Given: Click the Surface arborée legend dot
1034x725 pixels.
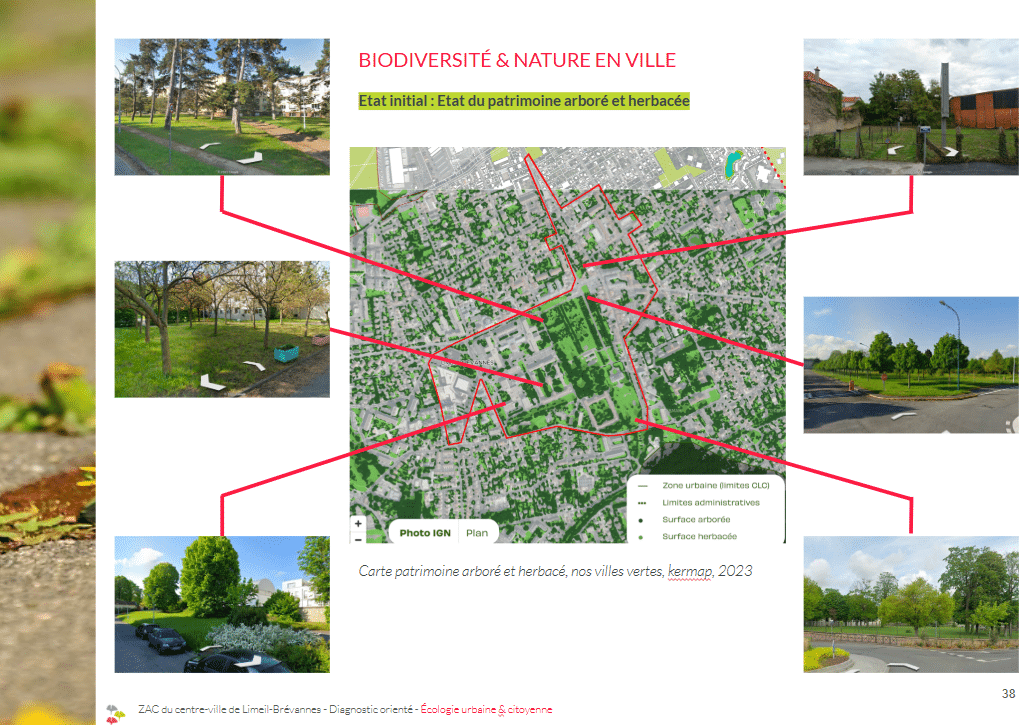Looking at the screenshot, I should (641, 520).
